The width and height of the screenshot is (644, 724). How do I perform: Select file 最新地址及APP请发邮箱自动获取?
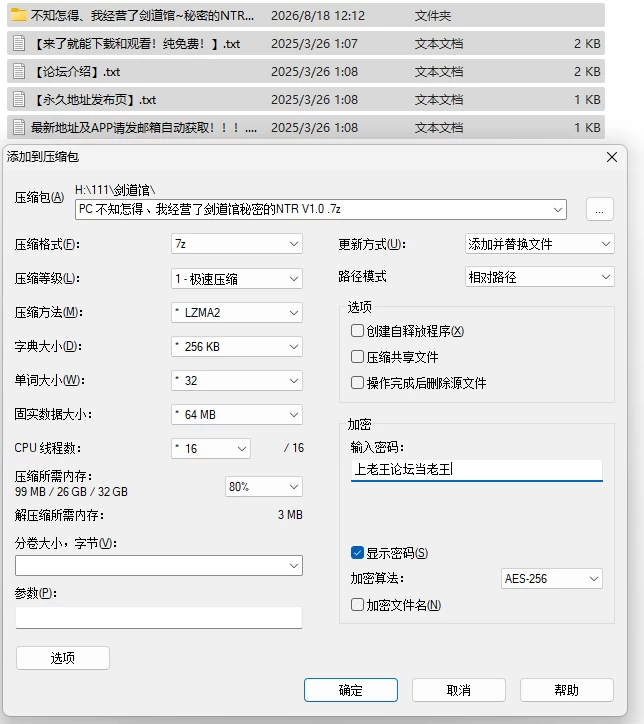point(144,127)
